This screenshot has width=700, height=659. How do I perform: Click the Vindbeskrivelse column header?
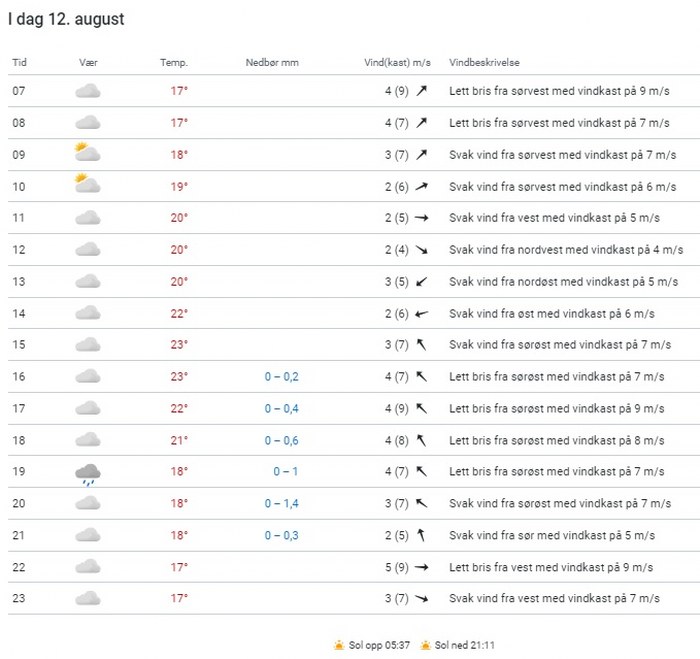click(x=484, y=63)
